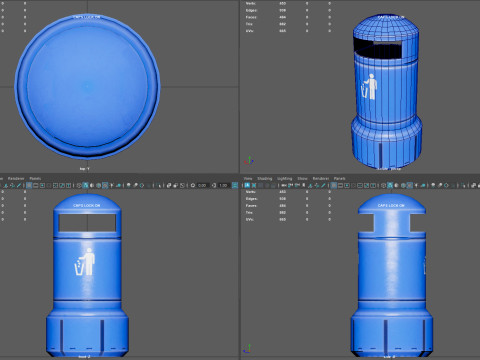
Task: Click Grease Pencil icon in front view toolbar
Action: 19,185
